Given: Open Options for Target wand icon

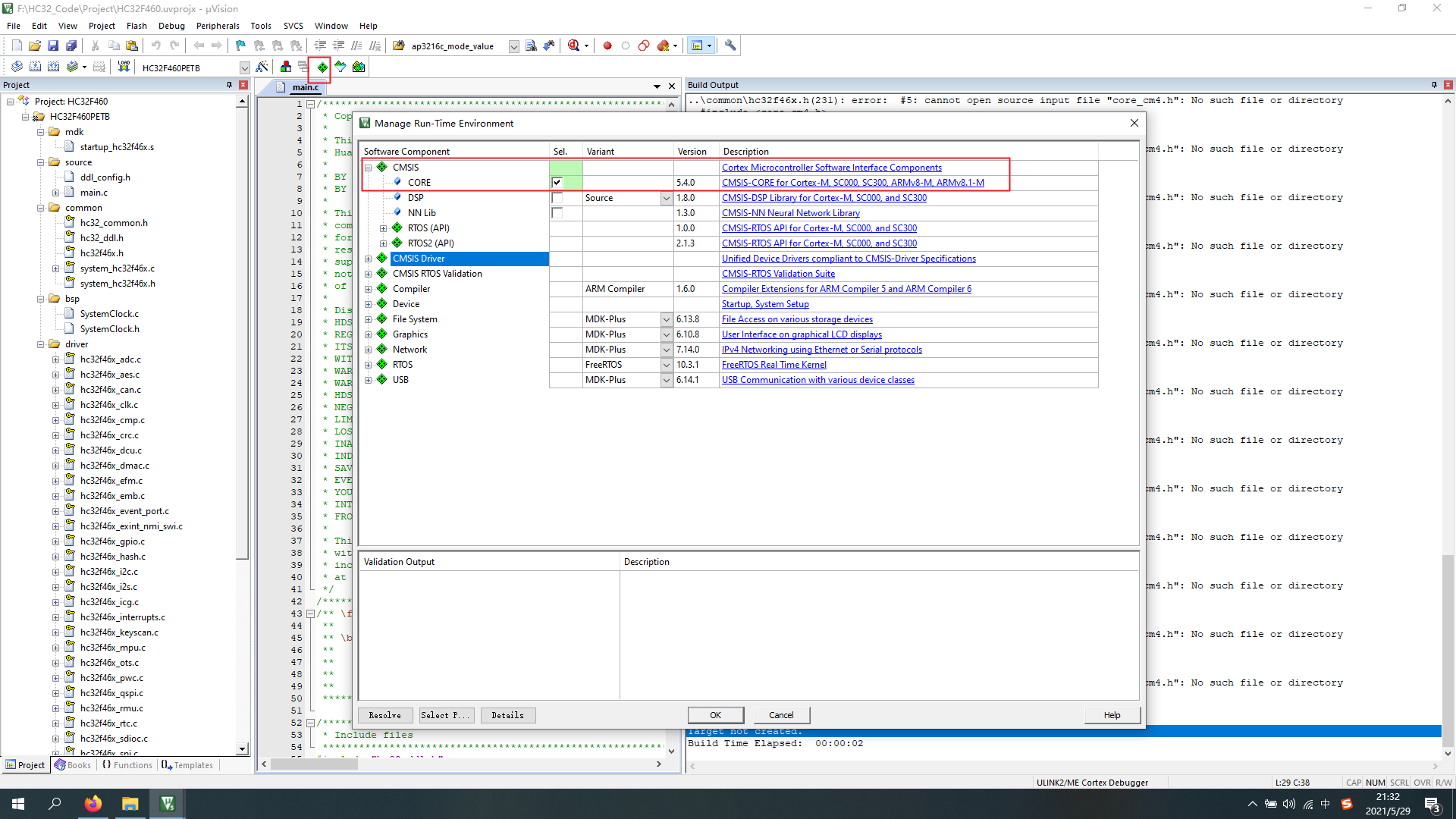Looking at the screenshot, I should pyautogui.click(x=262, y=67).
